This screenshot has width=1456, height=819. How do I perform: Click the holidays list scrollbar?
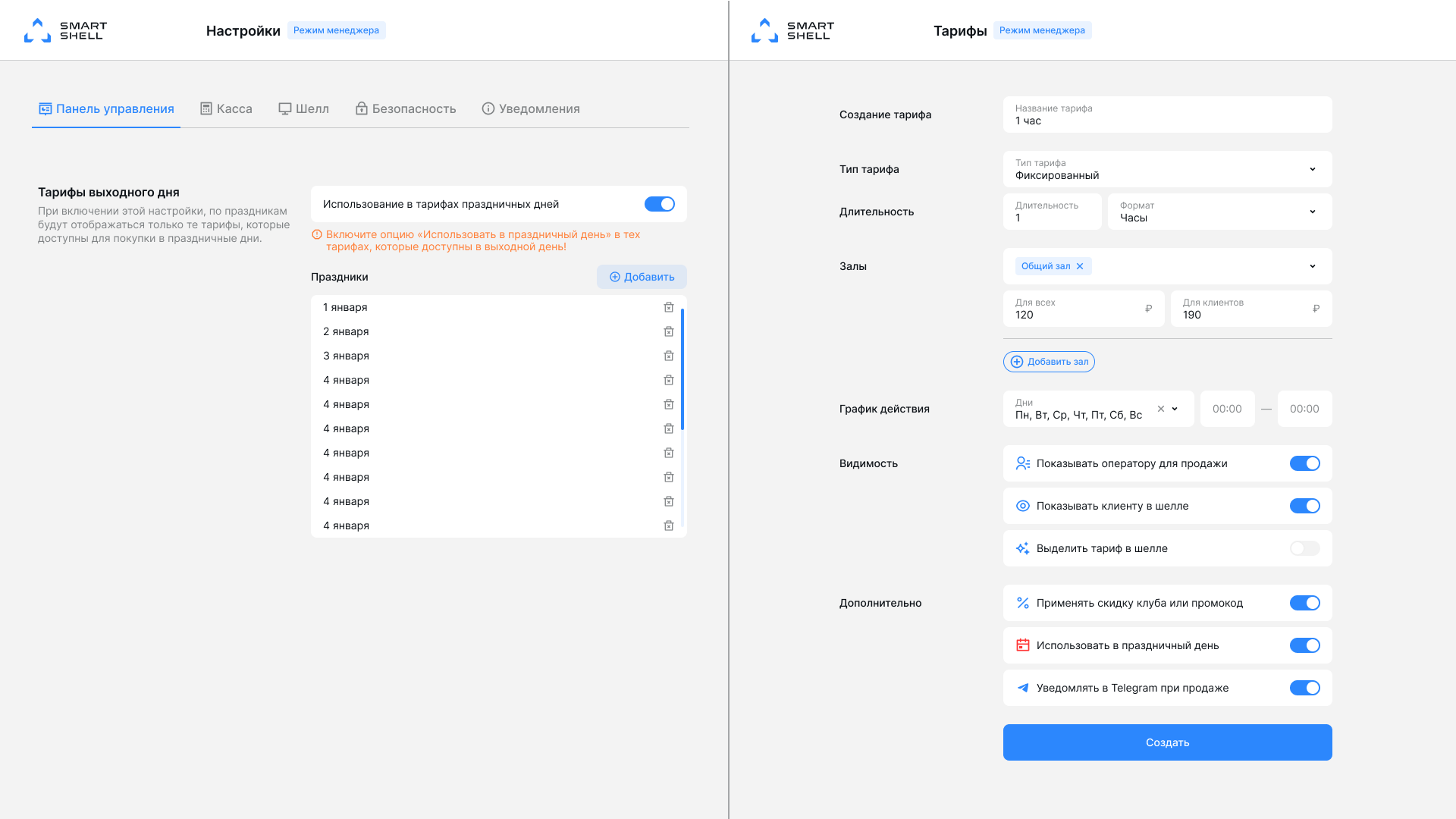click(x=682, y=369)
